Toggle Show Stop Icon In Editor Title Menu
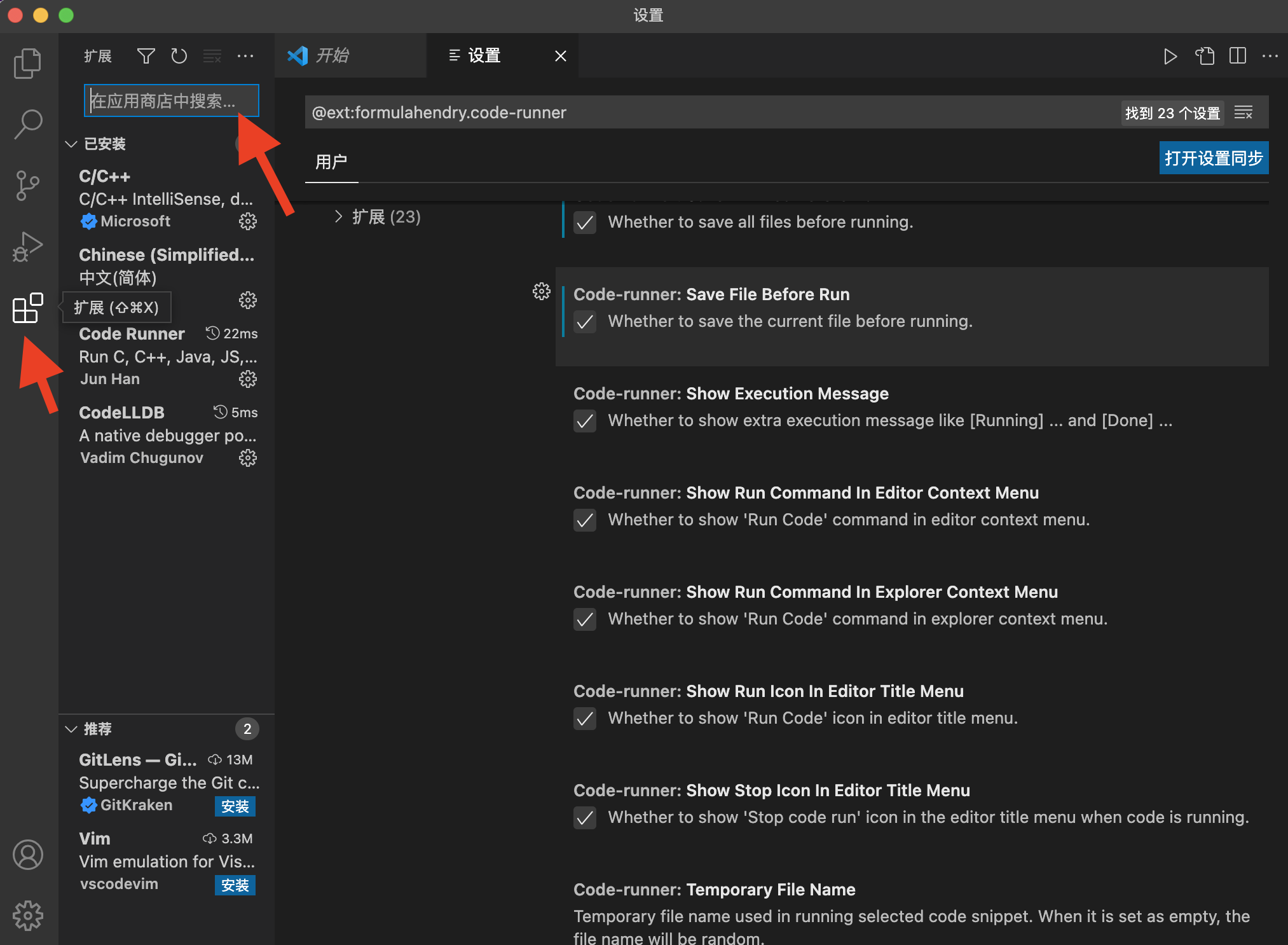 click(x=585, y=818)
